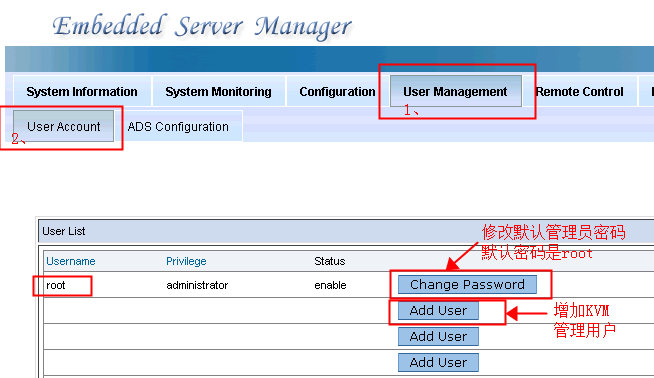Click the Username column header

pos(71,261)
